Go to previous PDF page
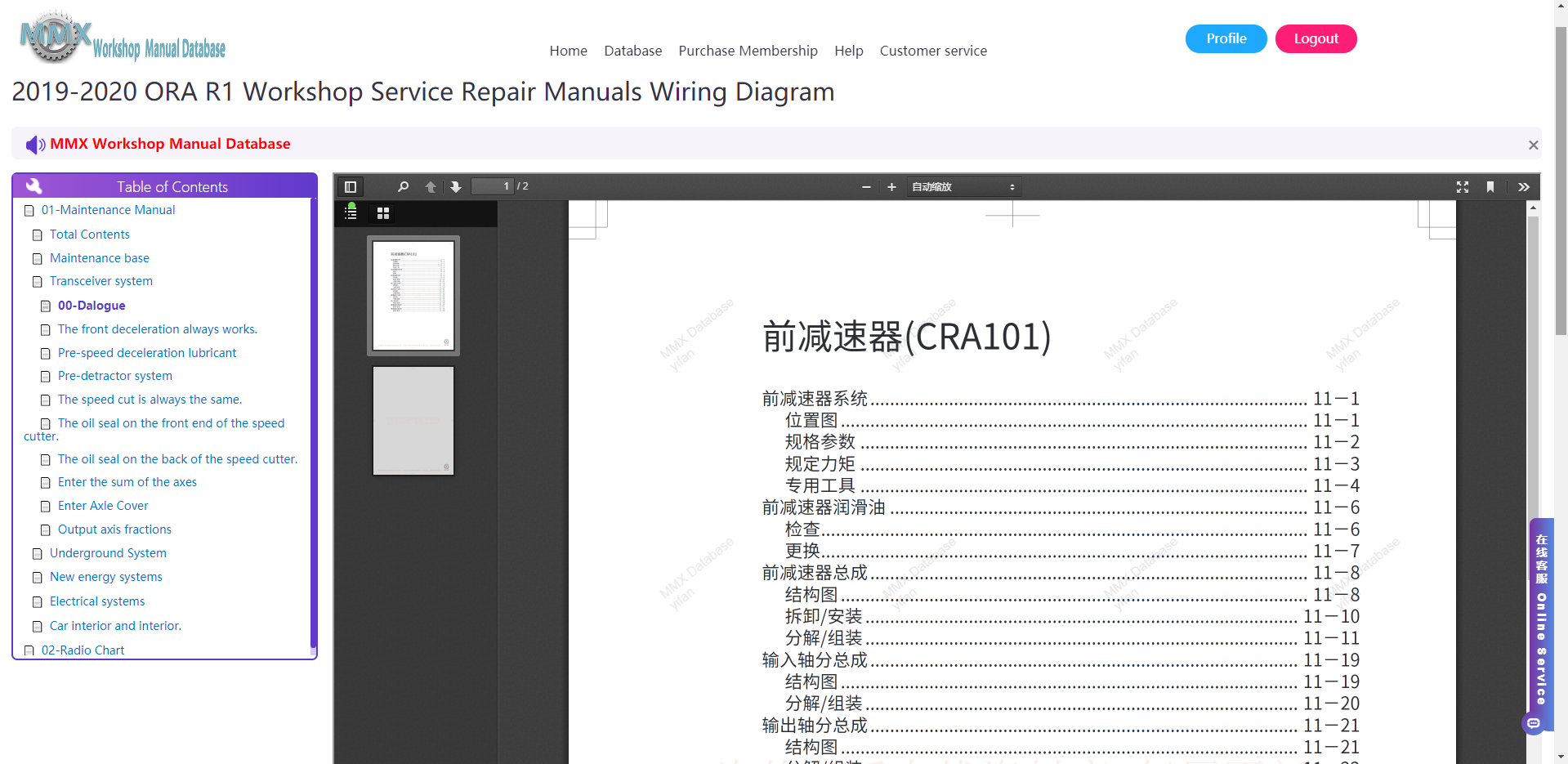The height and width of the screenshot is (764, 1568). pos(431,187)
